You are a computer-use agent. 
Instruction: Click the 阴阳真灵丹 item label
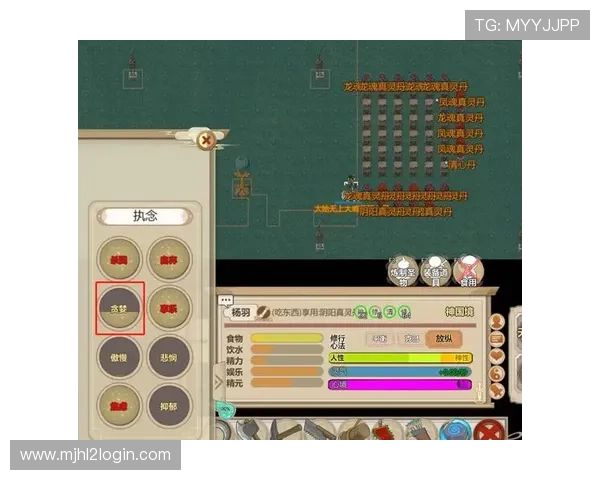pyautogui.click(x=405, y=212)
